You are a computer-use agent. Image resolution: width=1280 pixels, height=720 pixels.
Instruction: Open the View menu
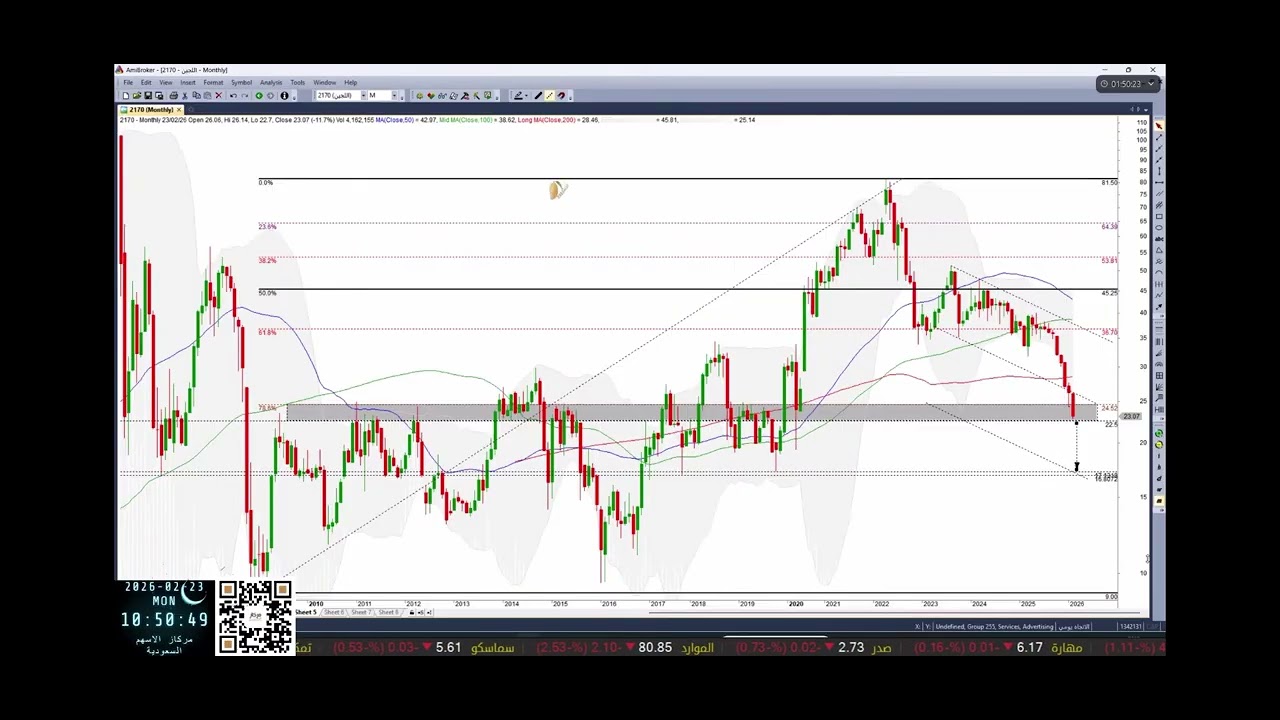[x=166, y=82]
